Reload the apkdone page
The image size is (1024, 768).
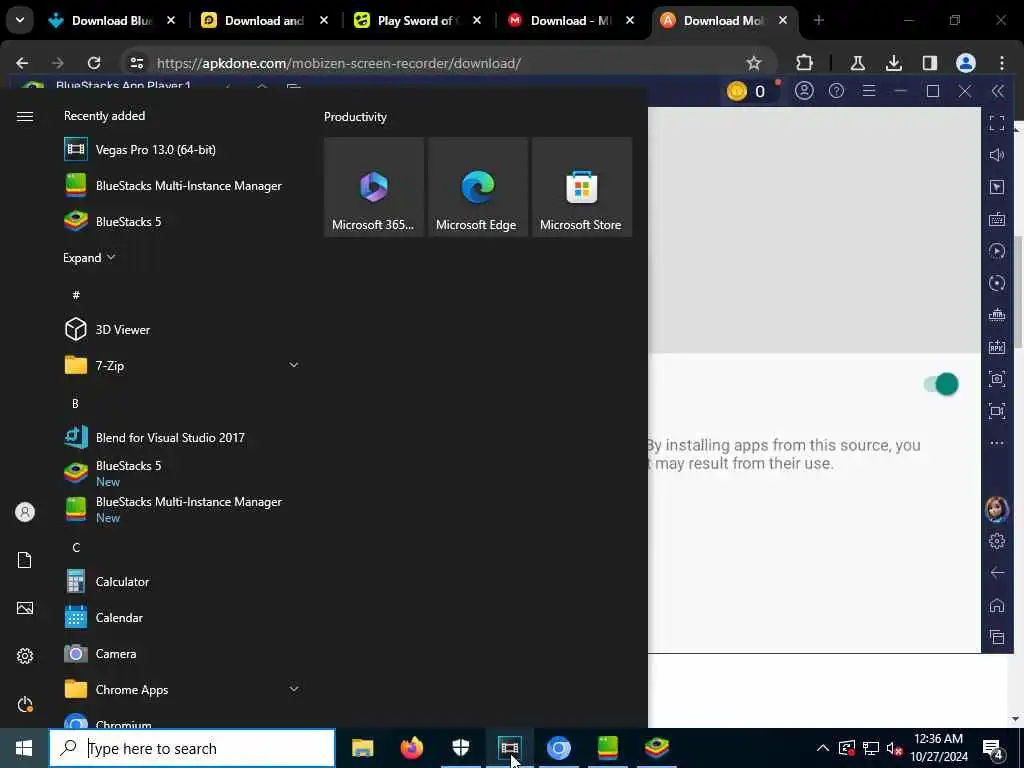(x=94, y=63)
